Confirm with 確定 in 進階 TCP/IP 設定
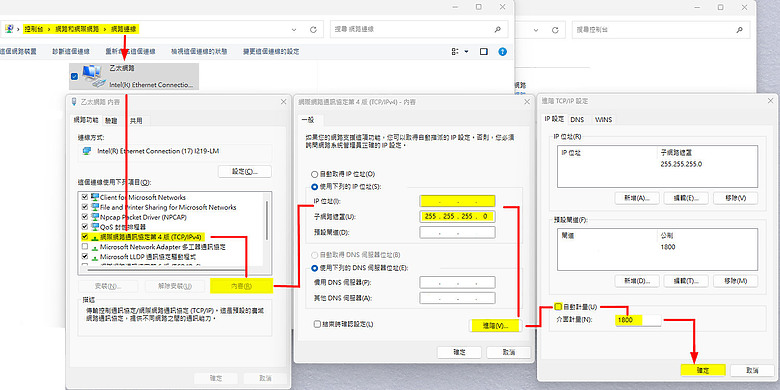780x390 pixels. [x=702, y=371]
